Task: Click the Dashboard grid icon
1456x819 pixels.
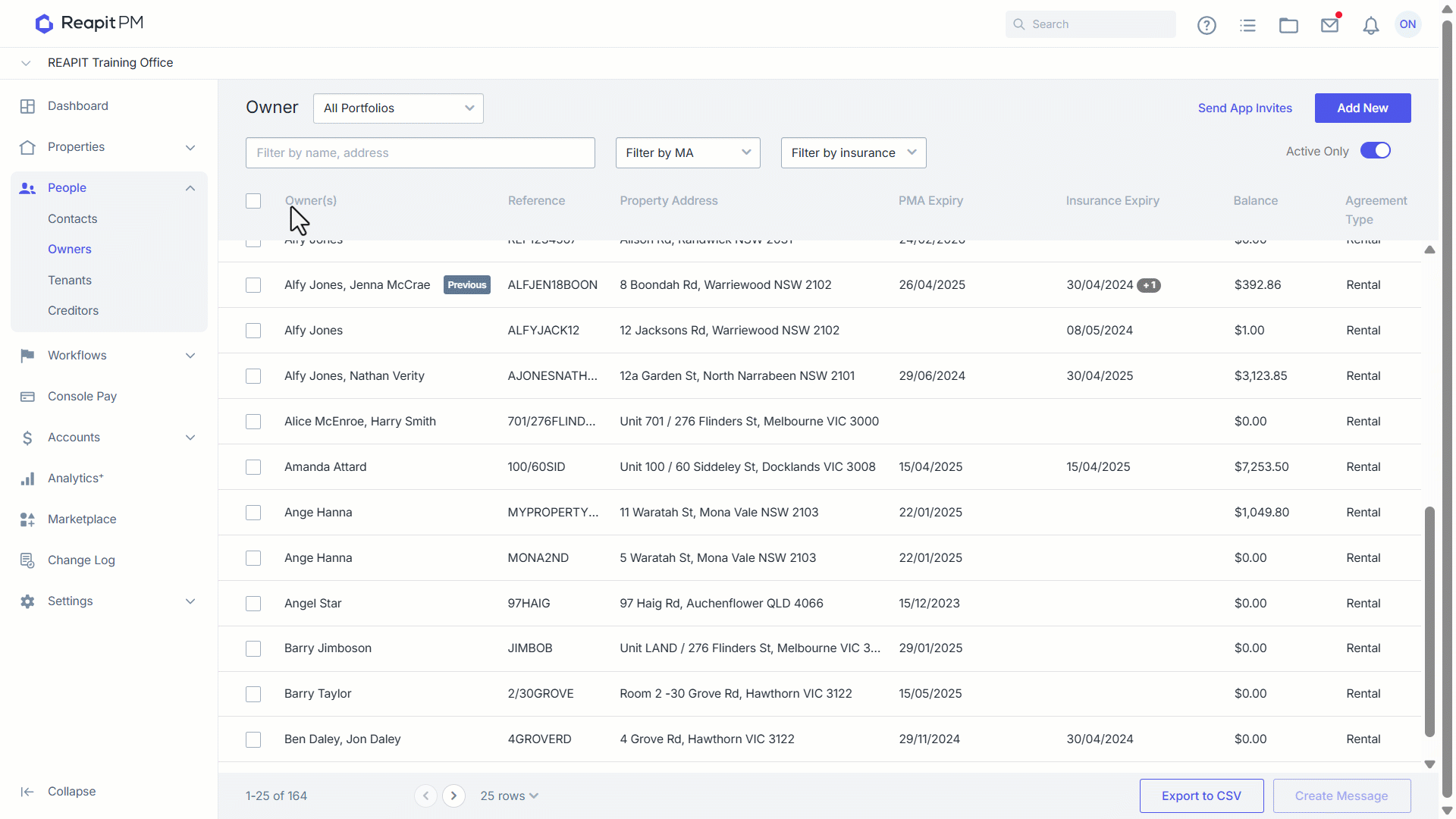Action: click(x=27, y=106)
